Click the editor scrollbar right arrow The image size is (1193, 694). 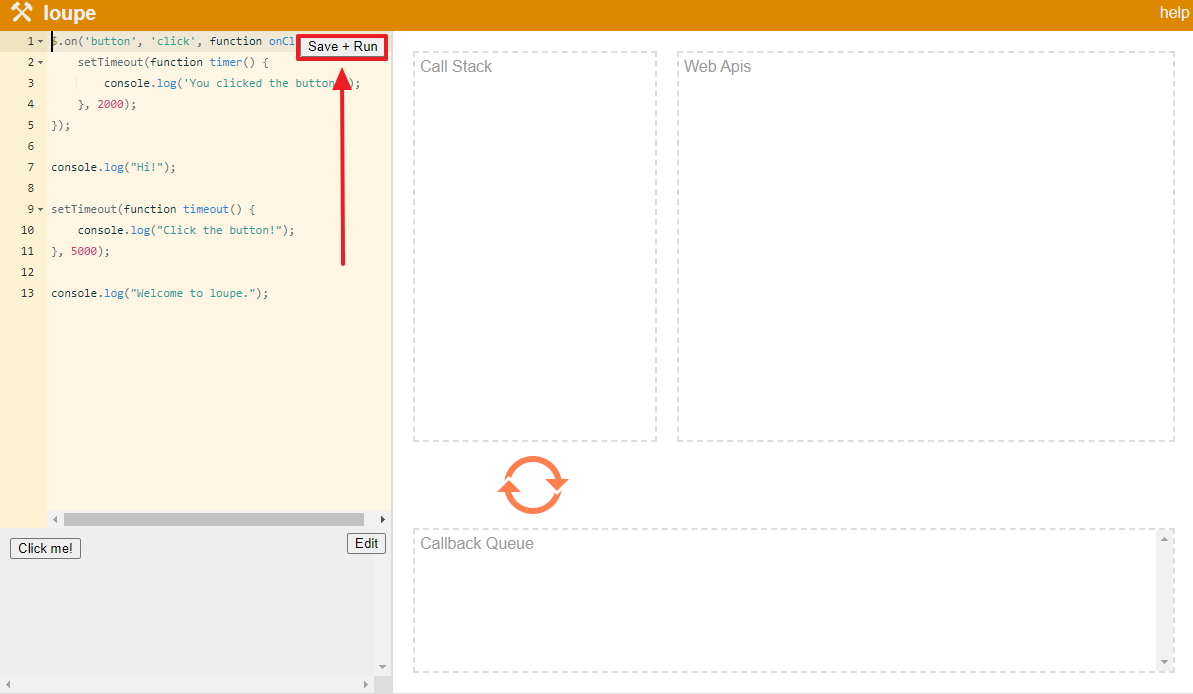tap(382, 519)
